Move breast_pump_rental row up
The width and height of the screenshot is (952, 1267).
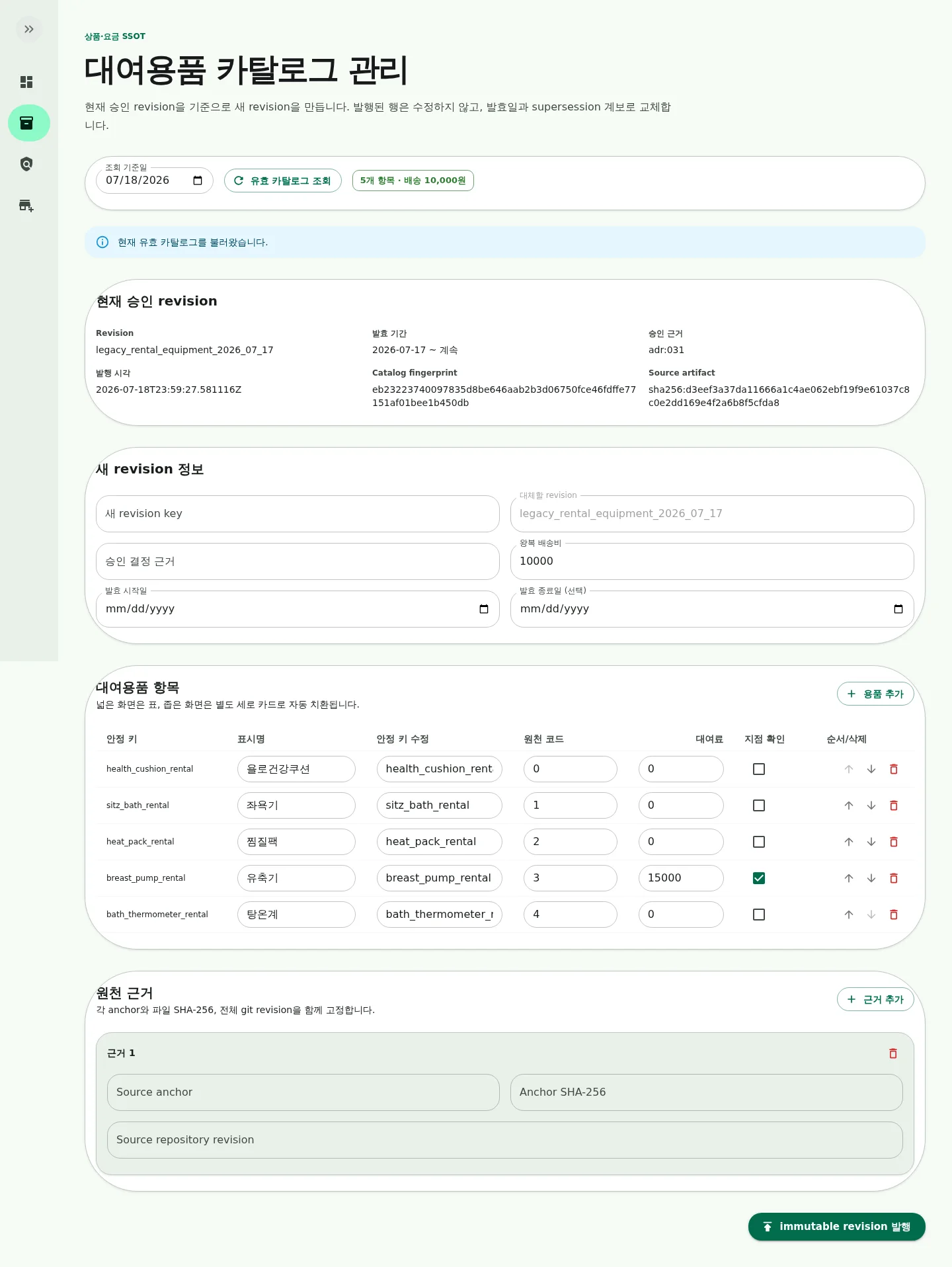click(849, 878)
